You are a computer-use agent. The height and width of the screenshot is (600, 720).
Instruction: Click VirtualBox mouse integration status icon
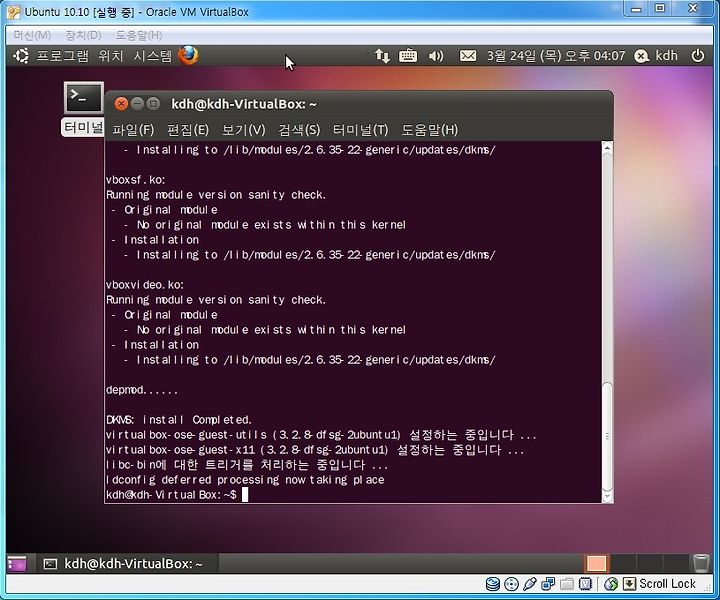611,584
